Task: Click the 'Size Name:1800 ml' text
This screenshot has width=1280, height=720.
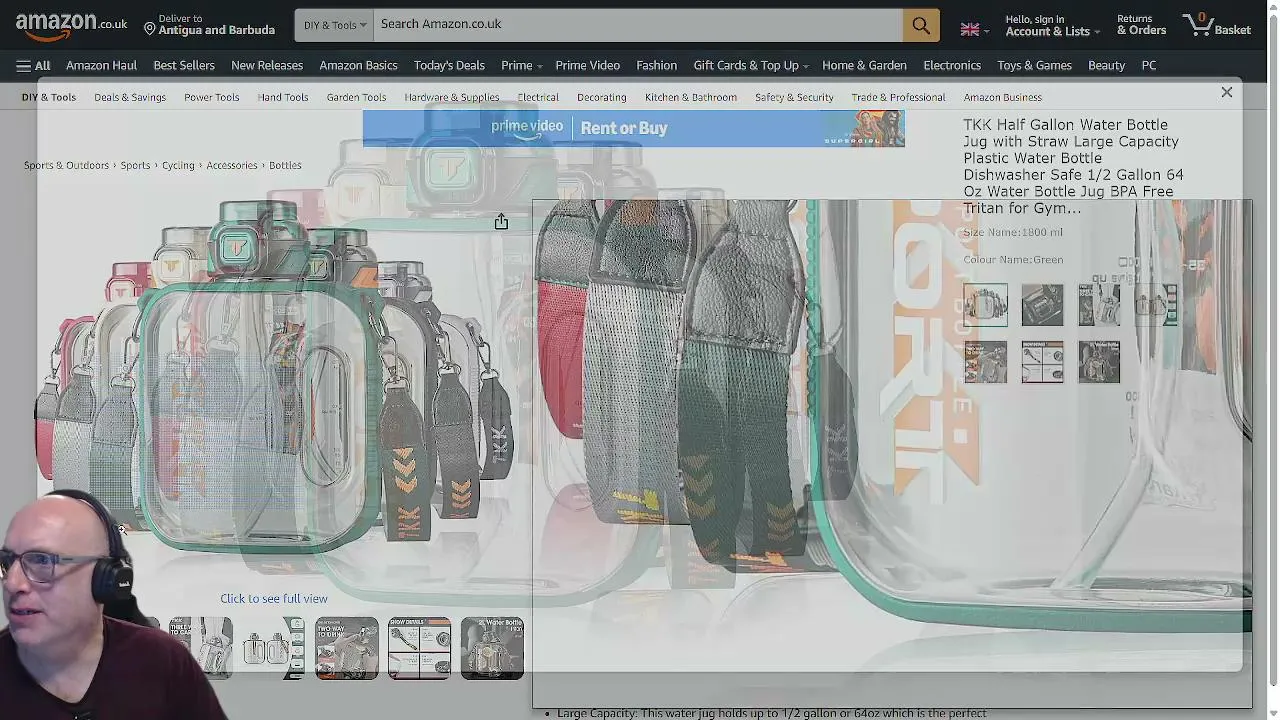Action: (x=1013, y=233)
